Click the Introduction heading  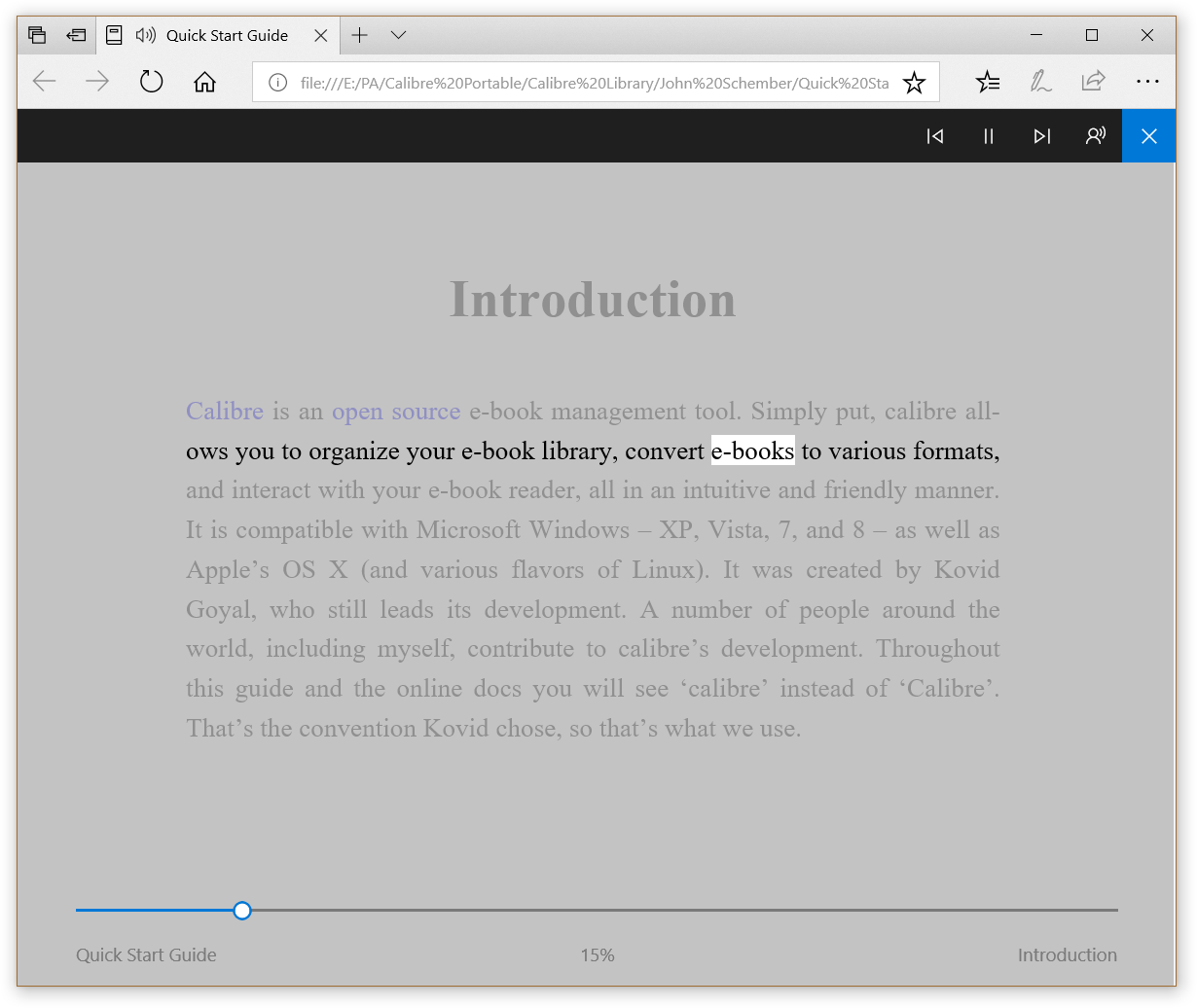point(593,300)
